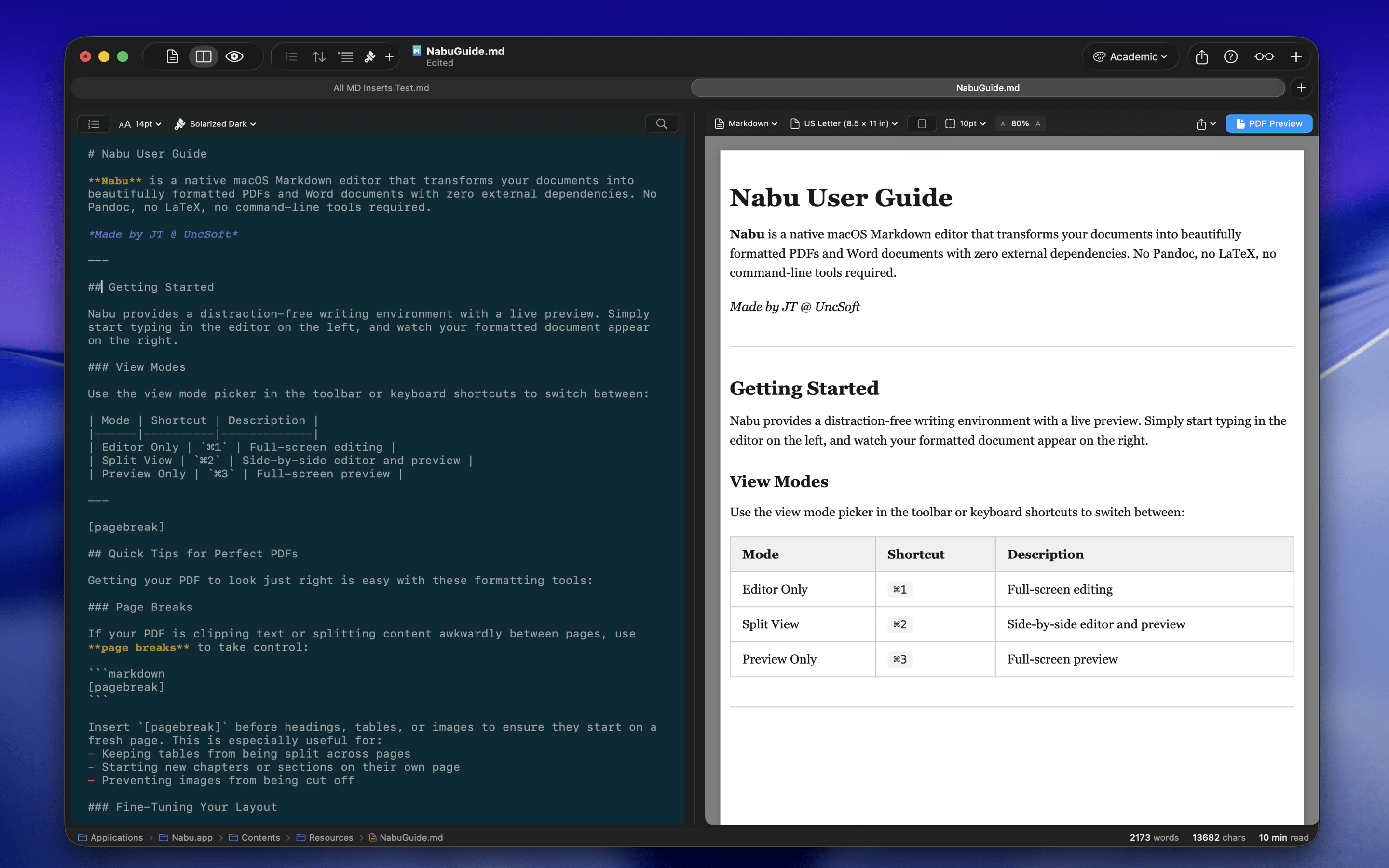1389x868 pixels.
Task: Activate the split view mode icon
Action: coord(204,56)
